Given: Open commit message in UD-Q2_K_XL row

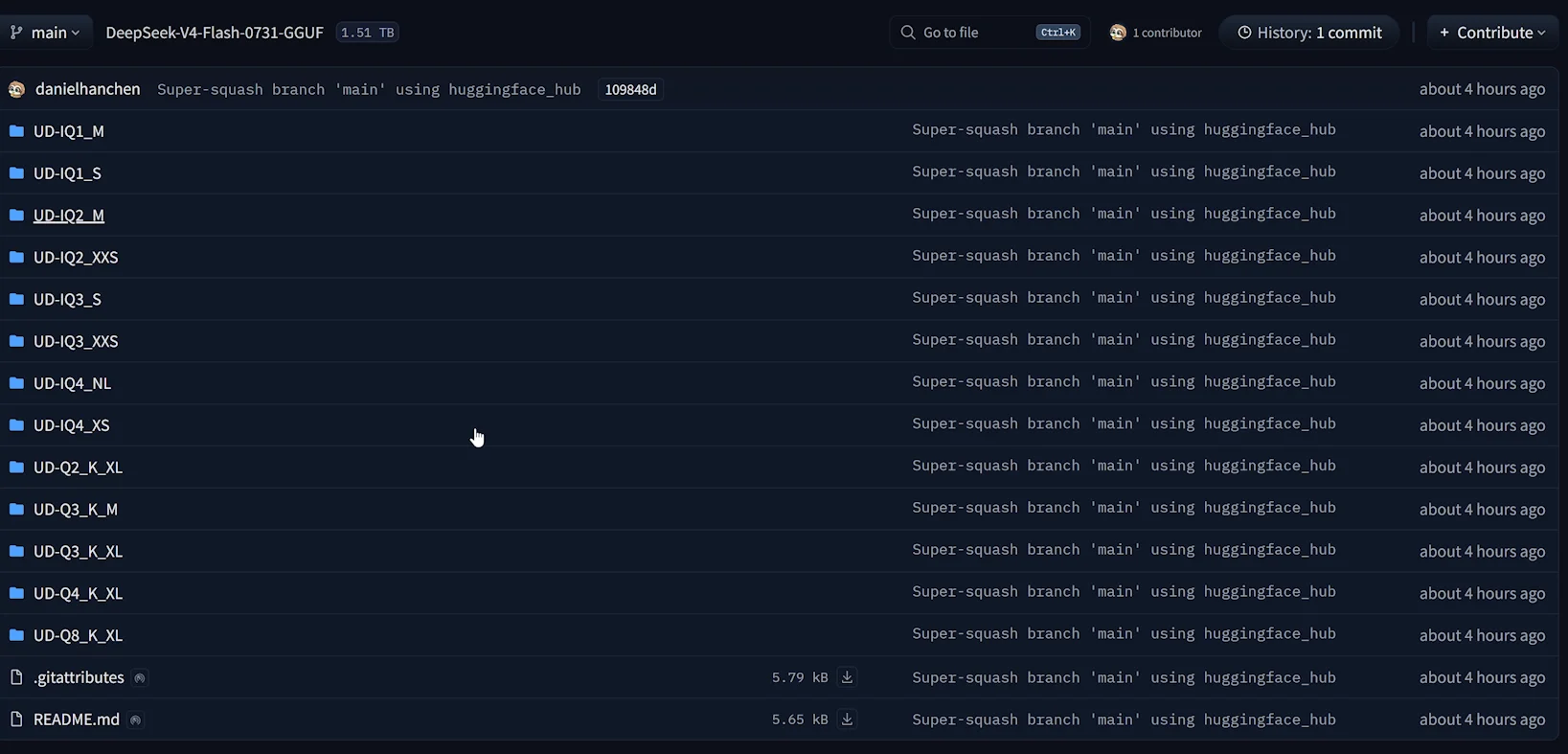Looking at the screenshot, I should click(x=1124, y=466).
